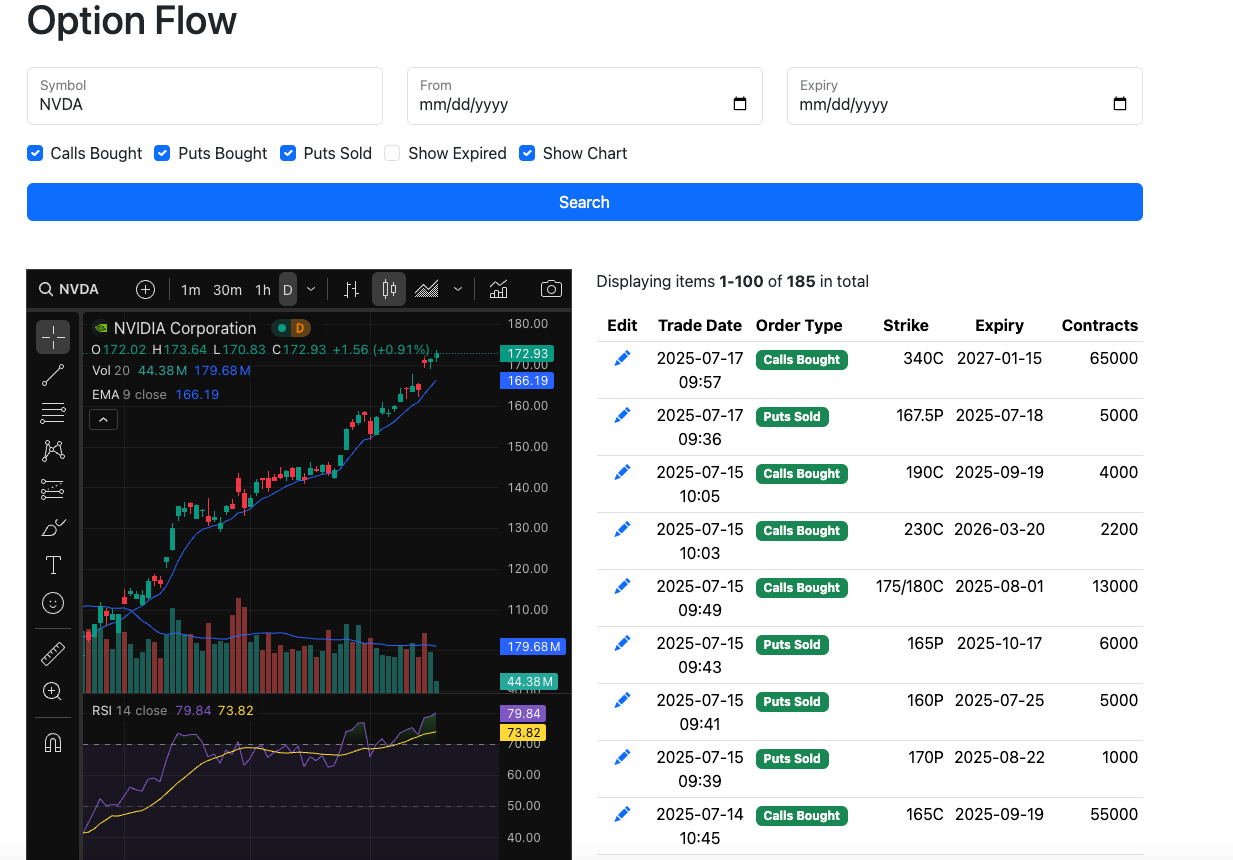Open the Expiry date calendar picker

(x=1120, y=104)
